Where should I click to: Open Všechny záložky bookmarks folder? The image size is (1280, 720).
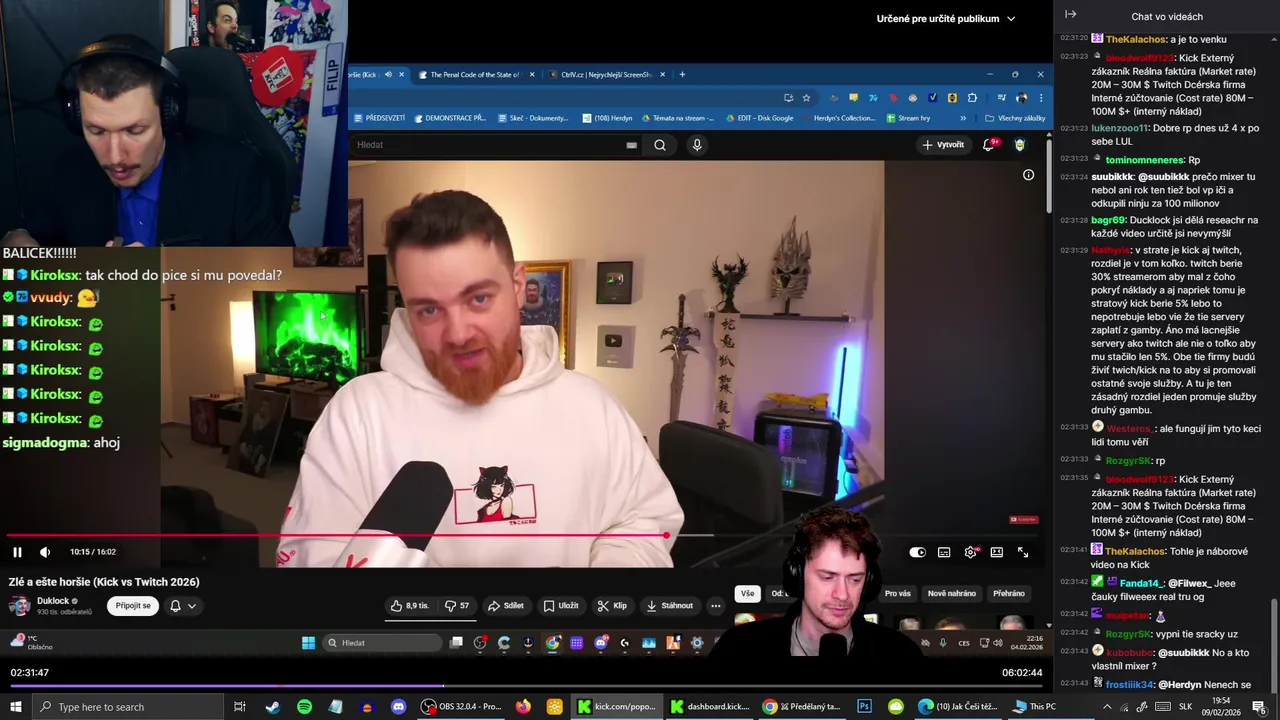(x=1015, y=118)
